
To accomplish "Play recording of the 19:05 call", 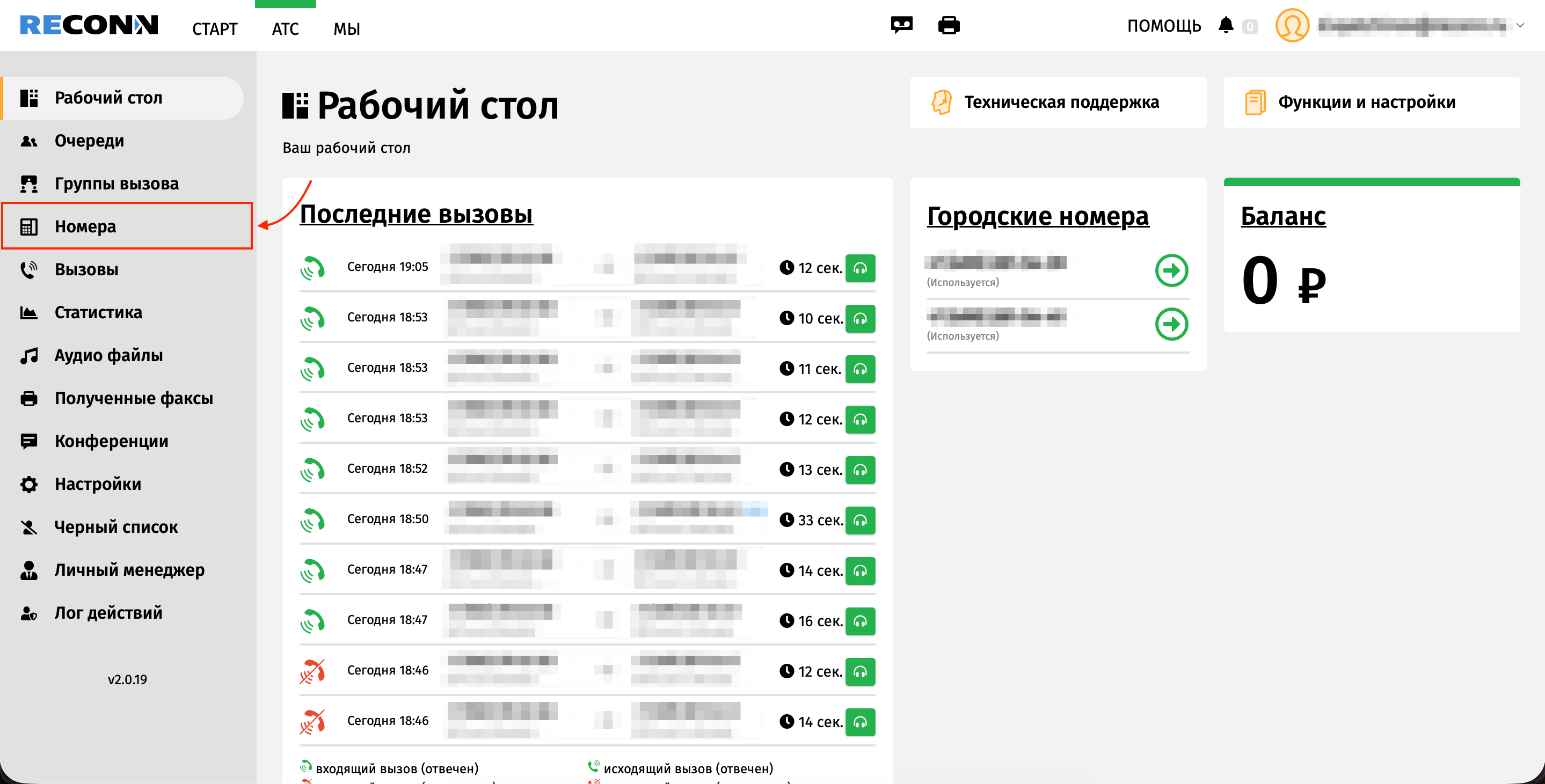I will tap(859, 268).
